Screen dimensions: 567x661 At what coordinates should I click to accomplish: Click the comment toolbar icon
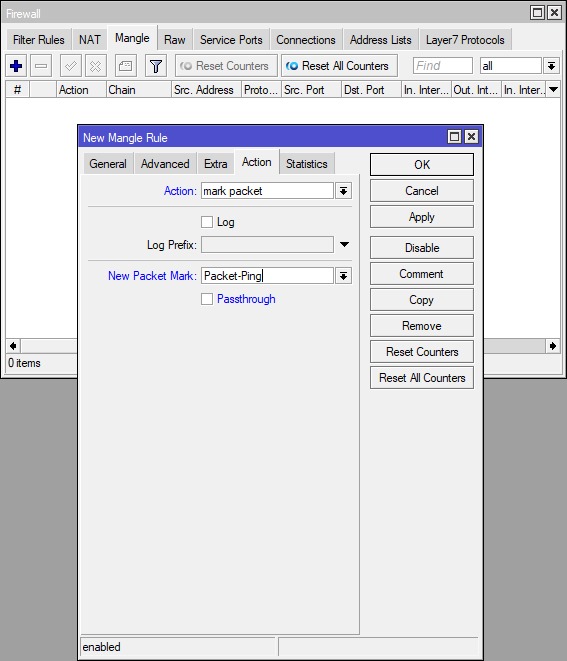pos(126,66)
